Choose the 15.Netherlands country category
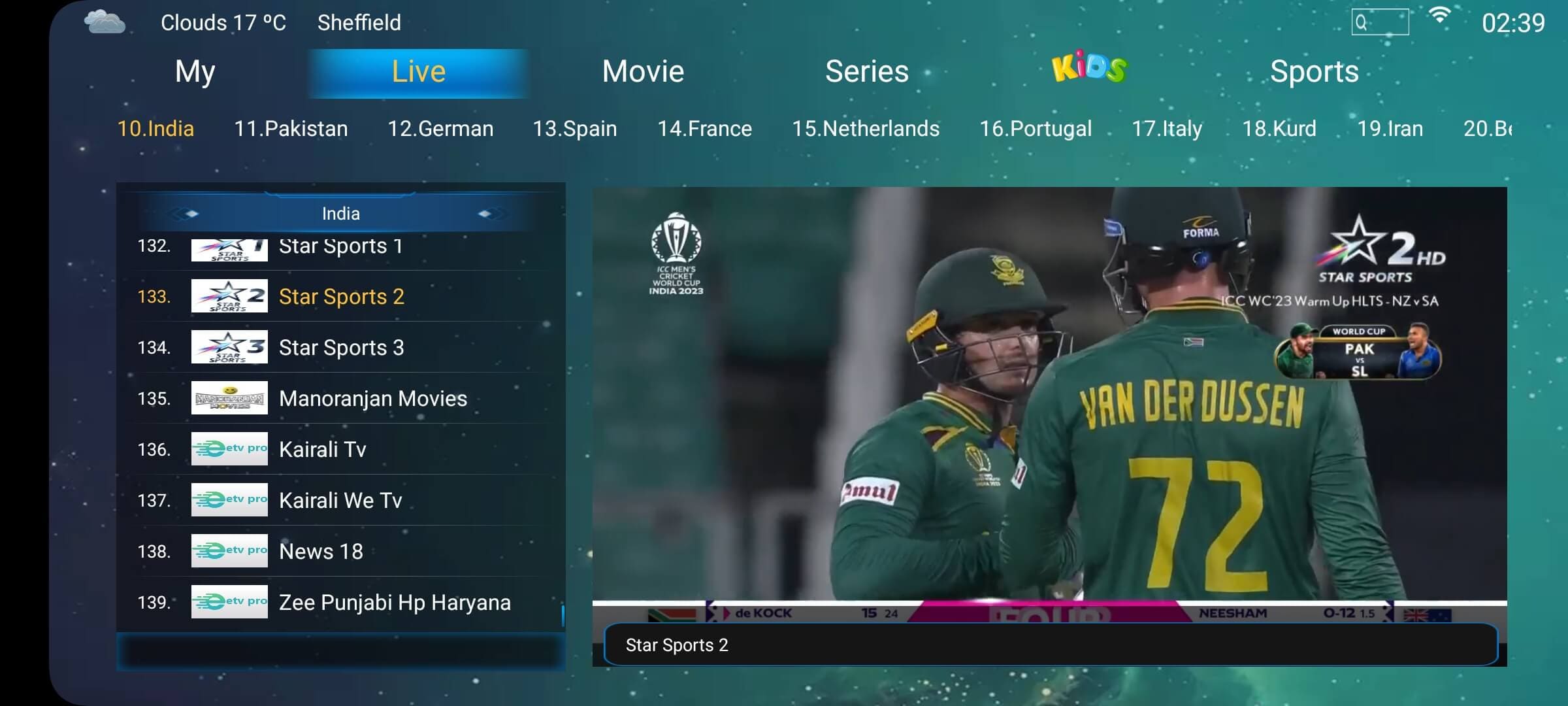 866,128
